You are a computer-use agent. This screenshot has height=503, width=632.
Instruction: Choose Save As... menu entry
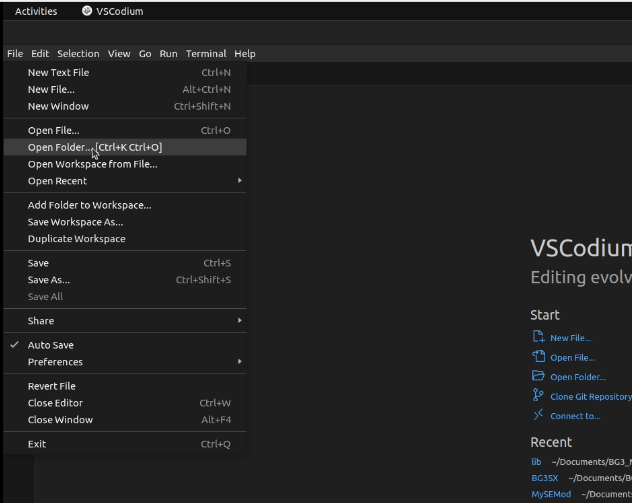(125, 280)
